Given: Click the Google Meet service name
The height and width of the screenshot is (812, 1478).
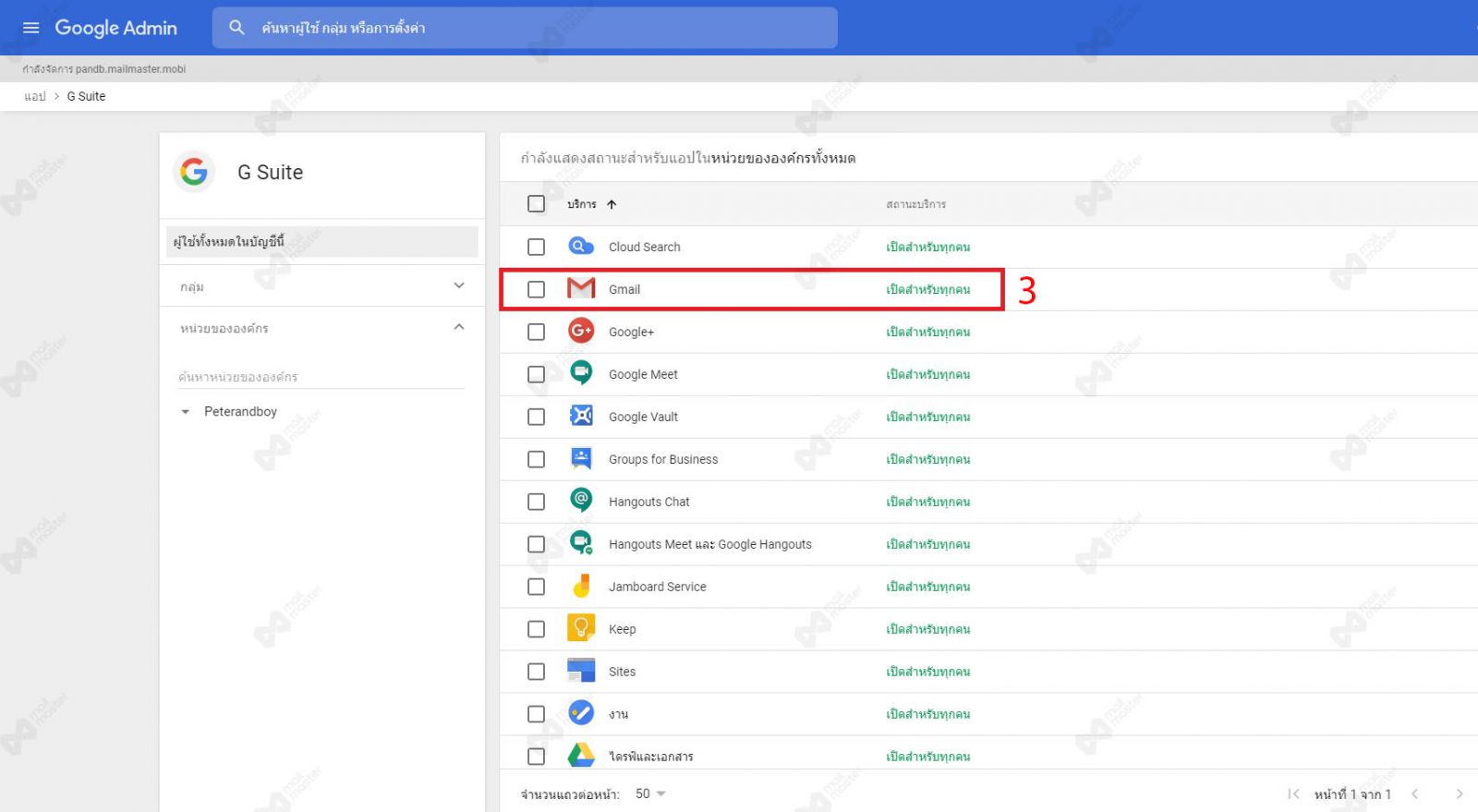Looking at the screenshot, I should click(643, 374).
